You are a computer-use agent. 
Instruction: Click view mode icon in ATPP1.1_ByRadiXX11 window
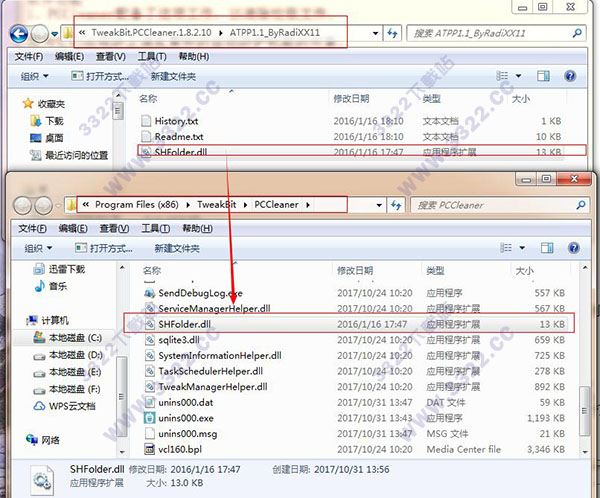click(502, 76)
